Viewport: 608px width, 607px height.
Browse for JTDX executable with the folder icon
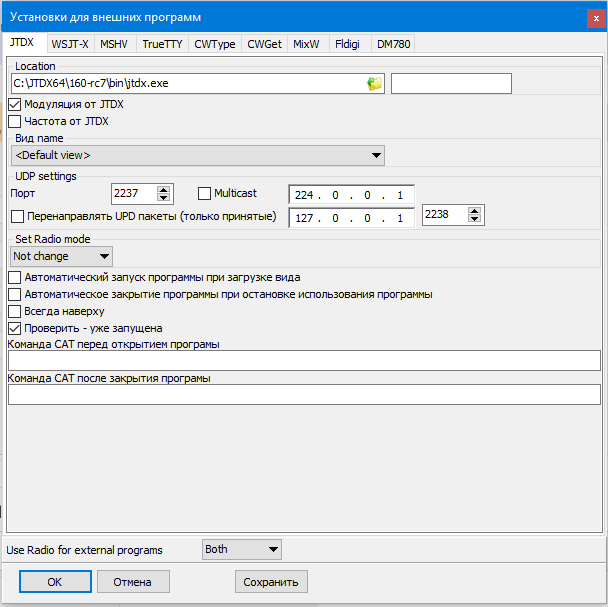pyautogui.click(x=374, y=83)
